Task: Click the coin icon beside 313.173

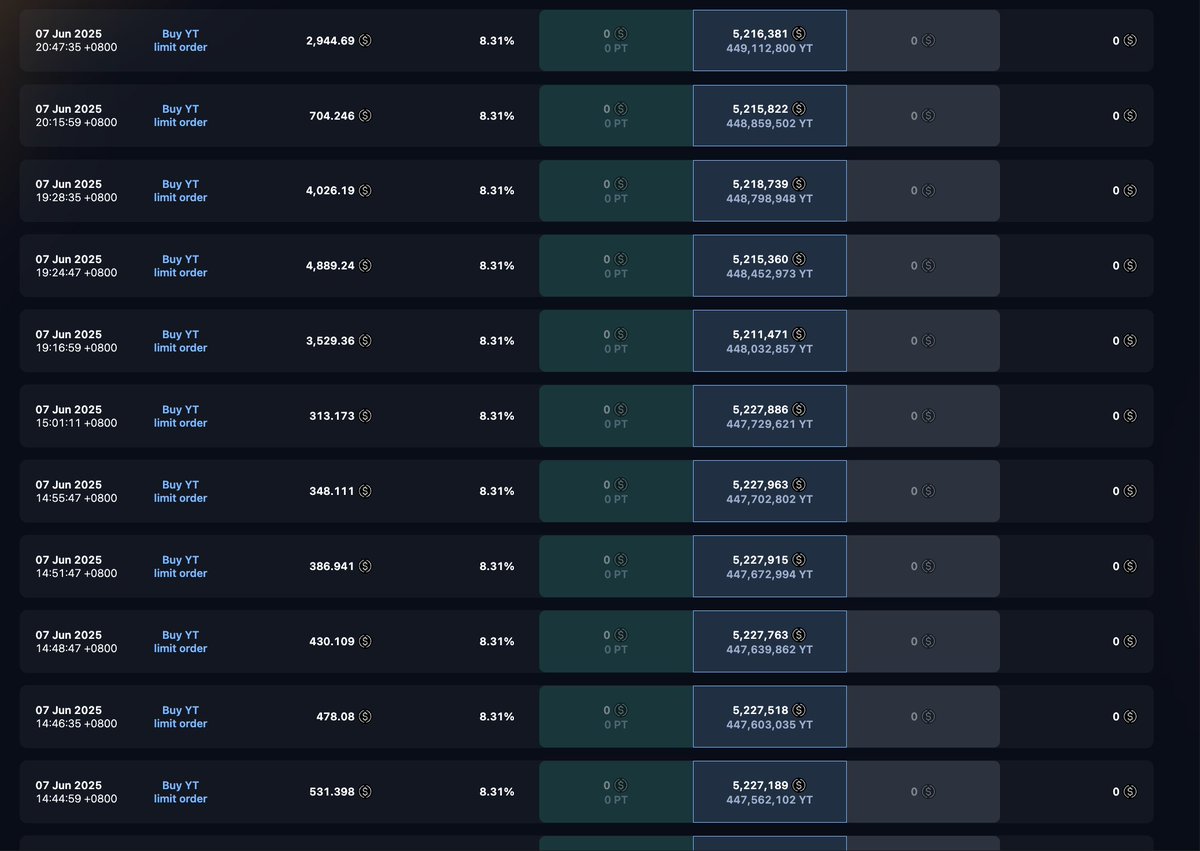Action: 365,415
